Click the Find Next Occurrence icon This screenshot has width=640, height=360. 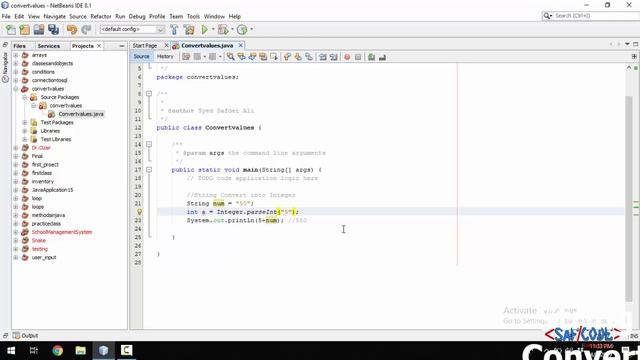point(252,57)
